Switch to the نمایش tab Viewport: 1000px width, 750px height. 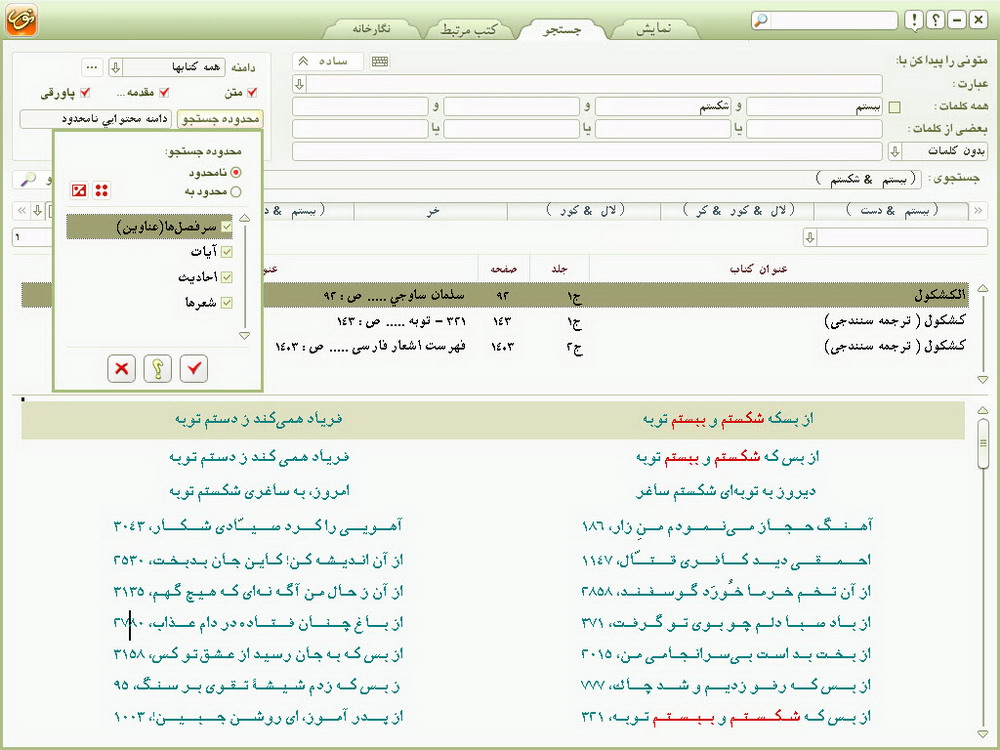tap(654, 29)
